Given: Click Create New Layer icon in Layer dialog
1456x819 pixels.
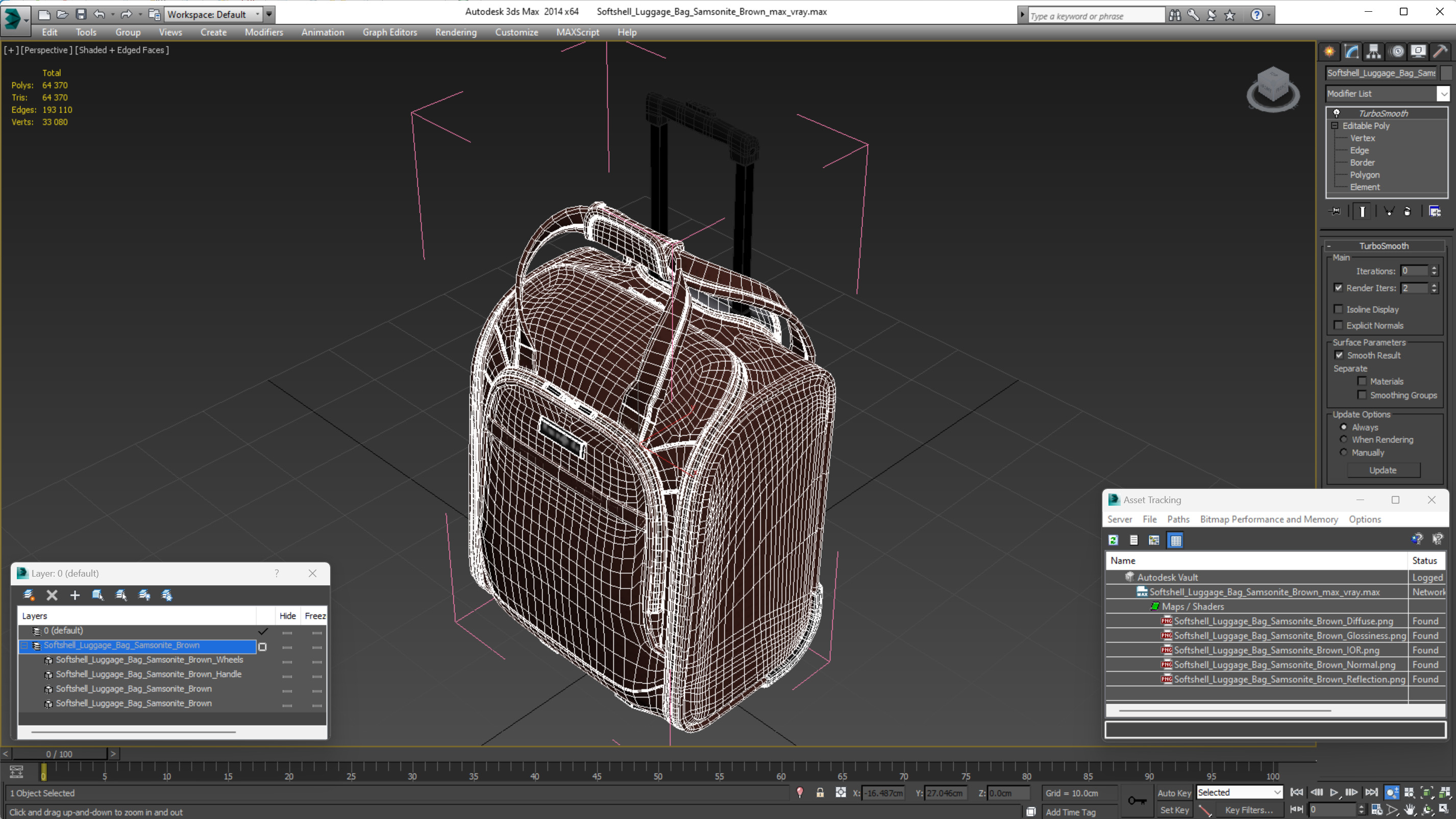Looking at the screenshot, I should (x=29, y=594).
